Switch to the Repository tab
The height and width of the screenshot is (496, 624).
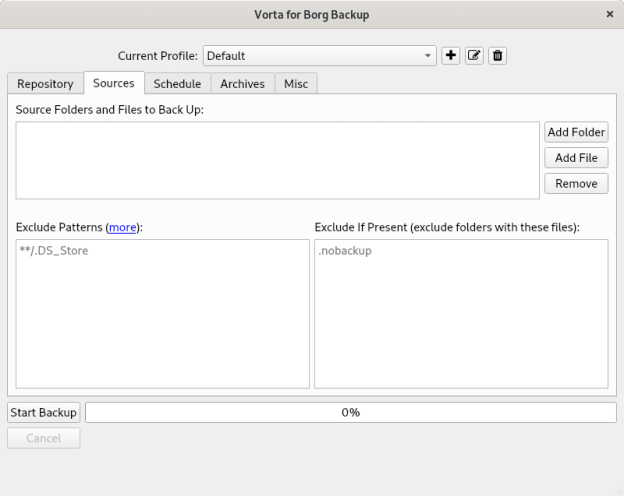45,84
